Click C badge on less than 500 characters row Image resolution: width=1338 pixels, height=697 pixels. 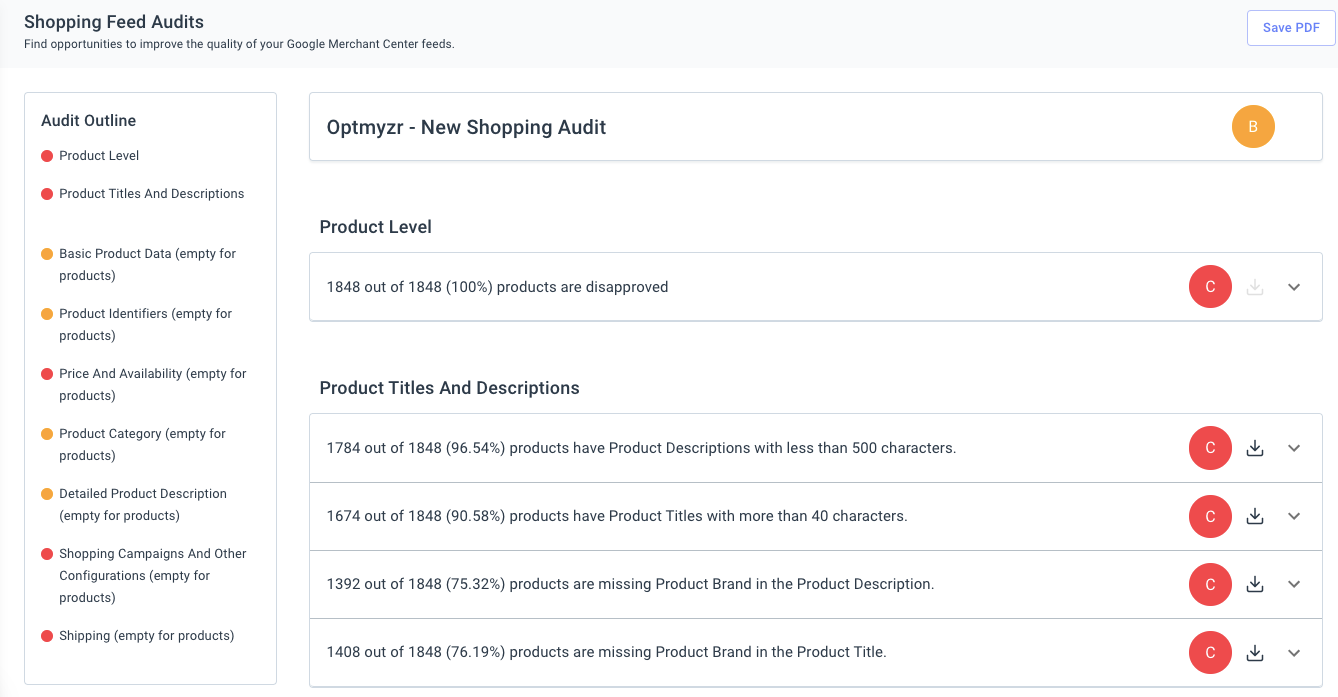coord(1210,448)
